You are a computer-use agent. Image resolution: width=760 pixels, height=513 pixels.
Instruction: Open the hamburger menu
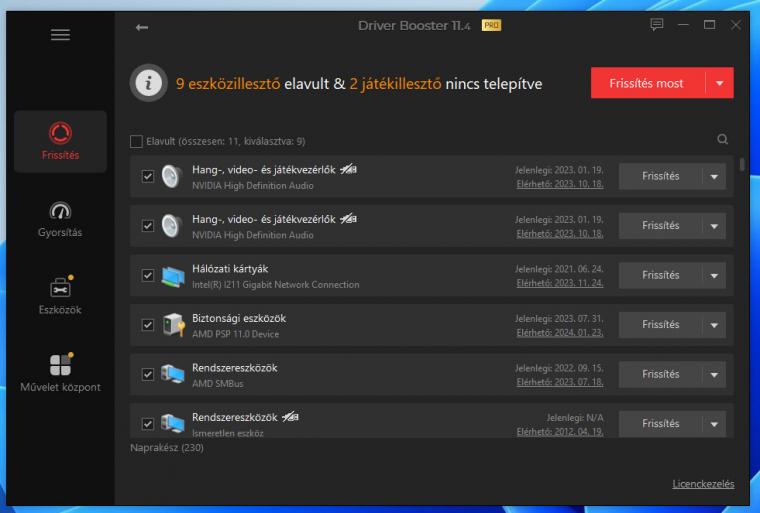60,35
